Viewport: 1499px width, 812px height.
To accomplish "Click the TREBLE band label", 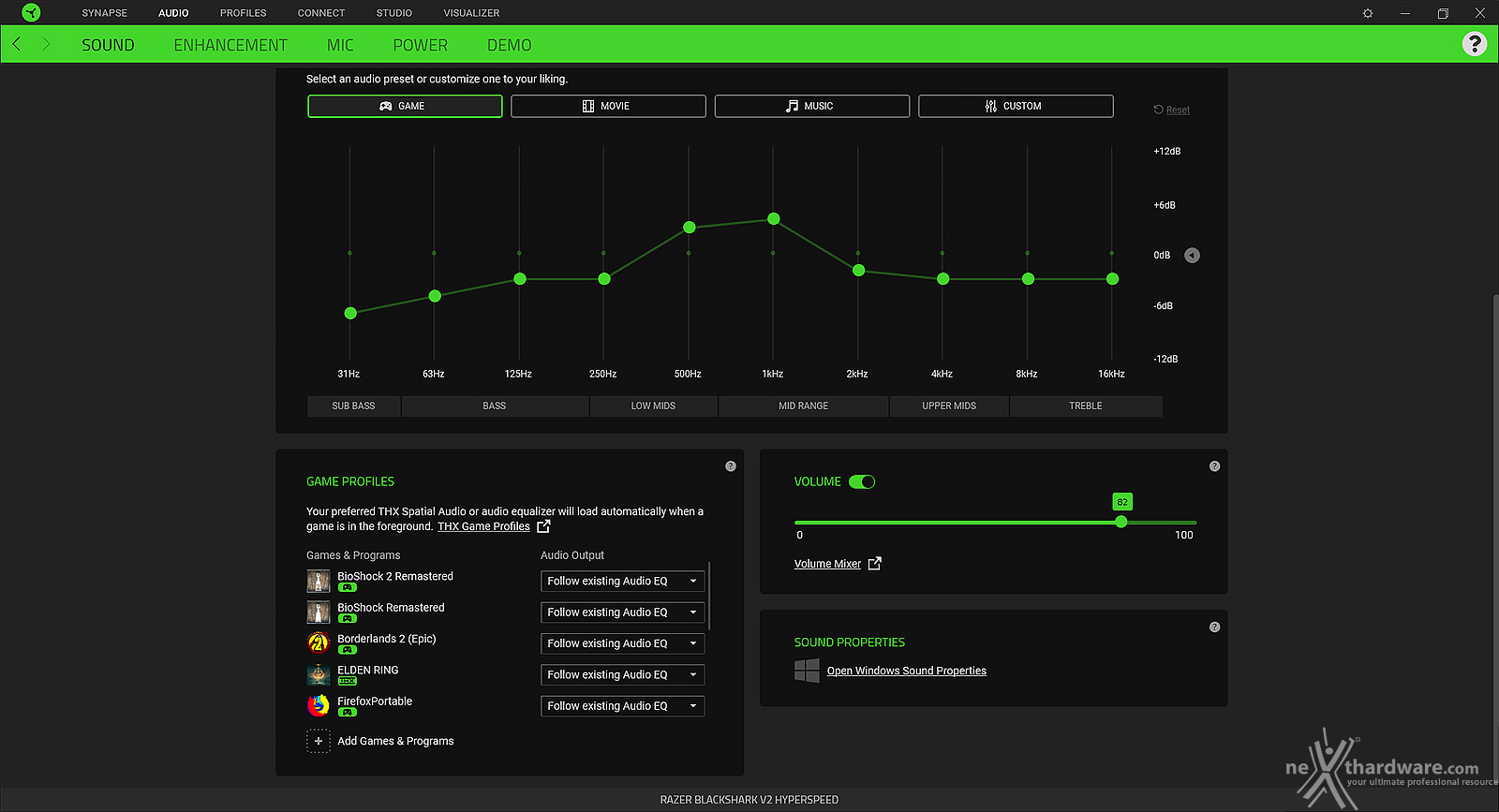I will (1086, 406).
